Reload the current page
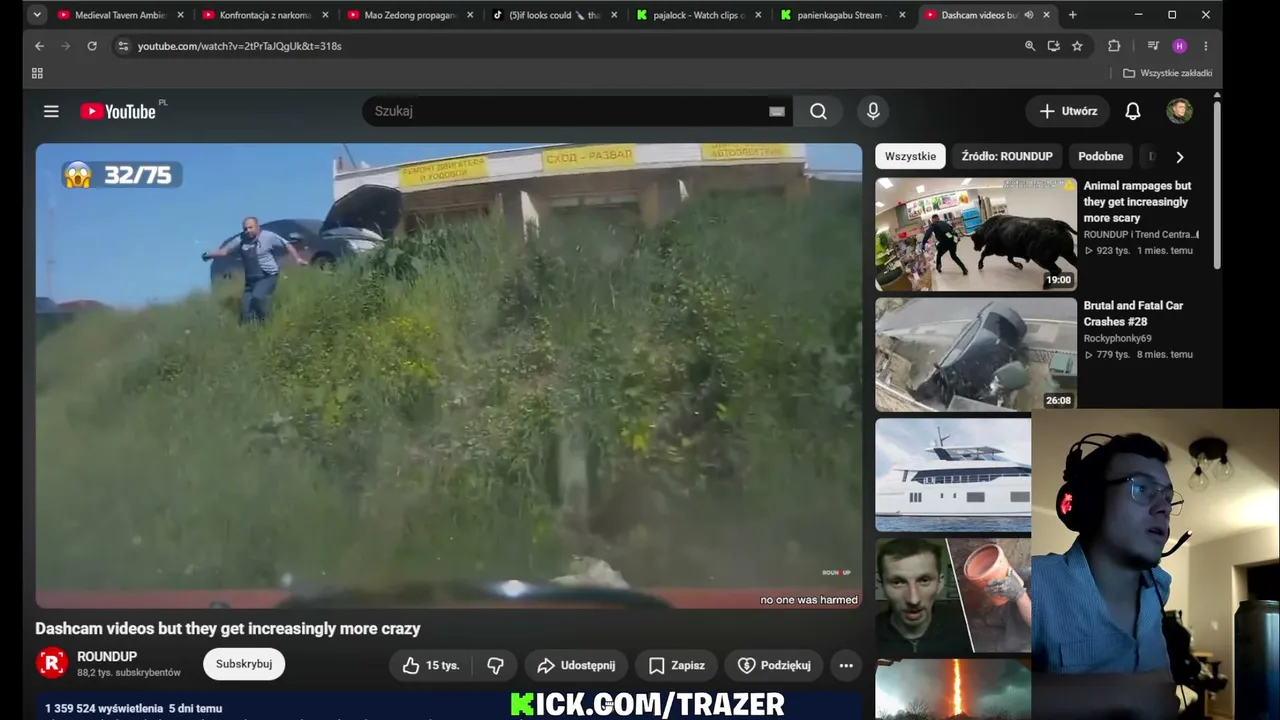Viewport: 1280px width, 720px height. click(x=92, y=46)
